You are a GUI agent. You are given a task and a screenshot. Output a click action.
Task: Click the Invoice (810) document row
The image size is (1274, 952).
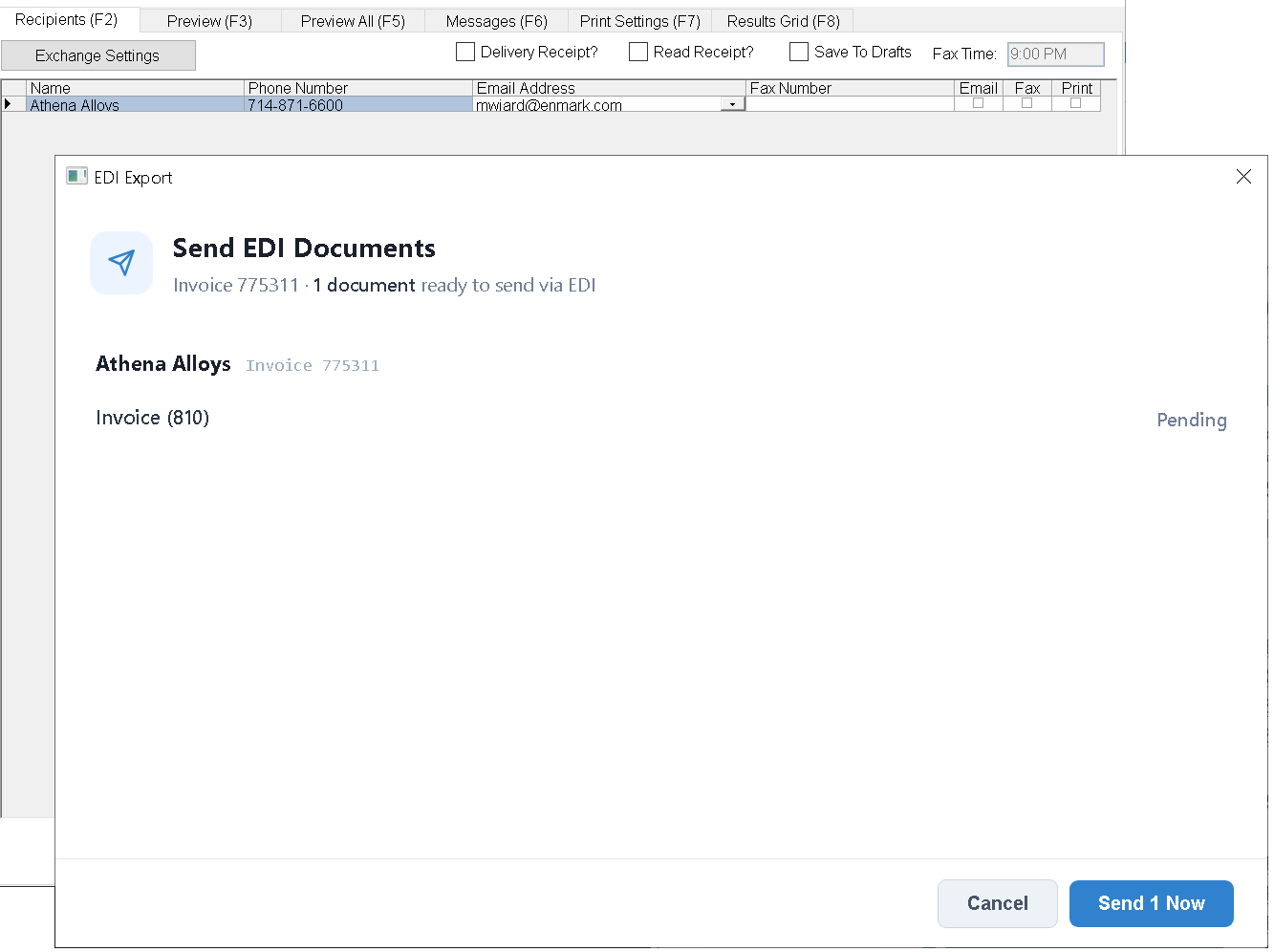(x=661, y=419)
